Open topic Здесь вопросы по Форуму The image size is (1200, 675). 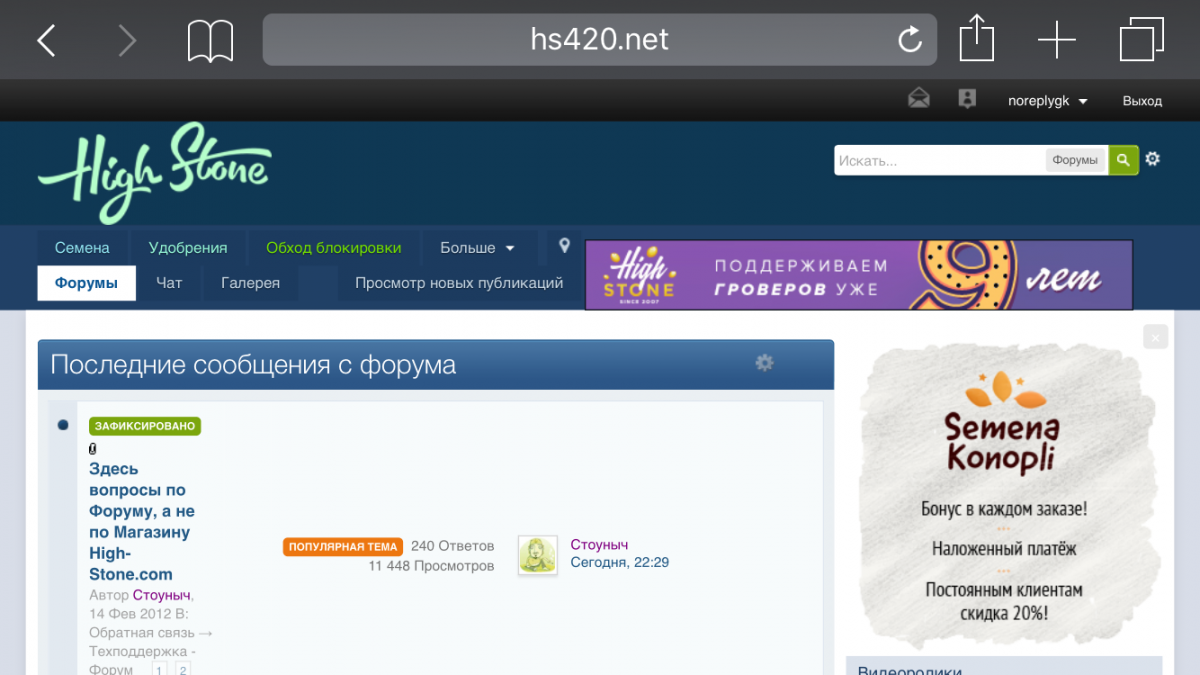(x=142, y=521)
